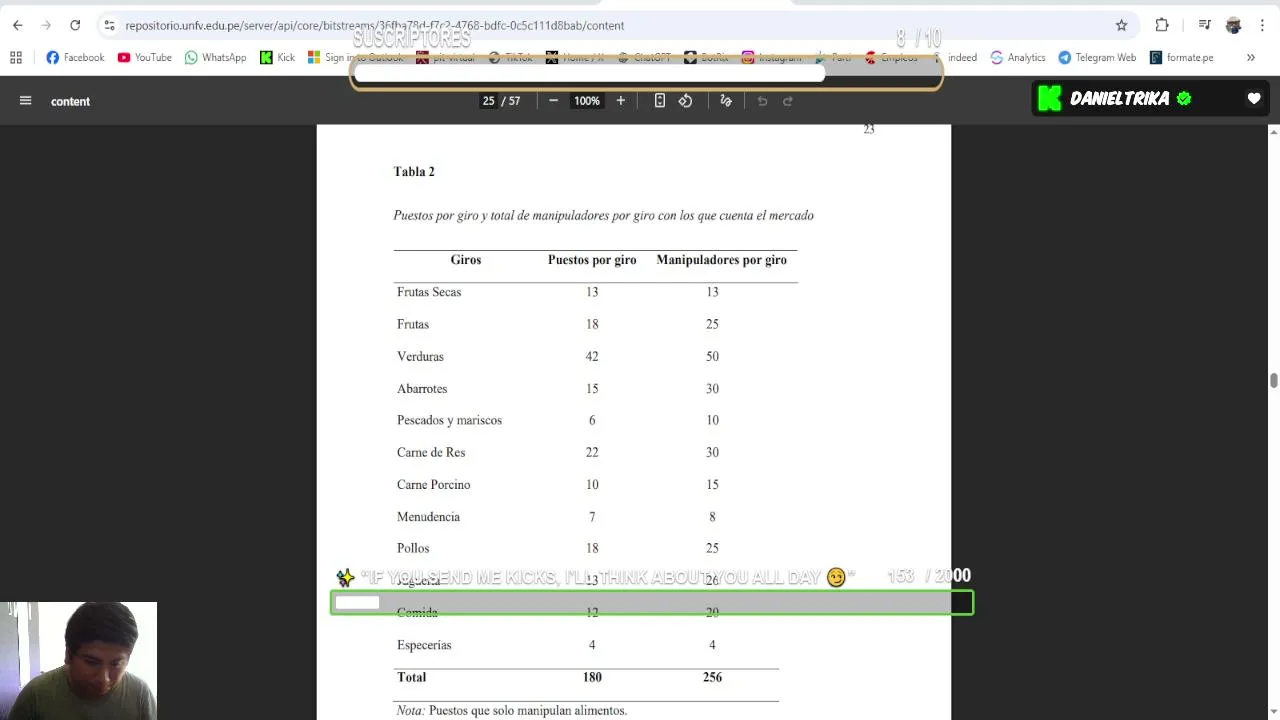Viewport: 1280px width, 720px height.
Task: Bookmark this page with the star icon
Action: pyautogui.click(x=1121, y=25)
